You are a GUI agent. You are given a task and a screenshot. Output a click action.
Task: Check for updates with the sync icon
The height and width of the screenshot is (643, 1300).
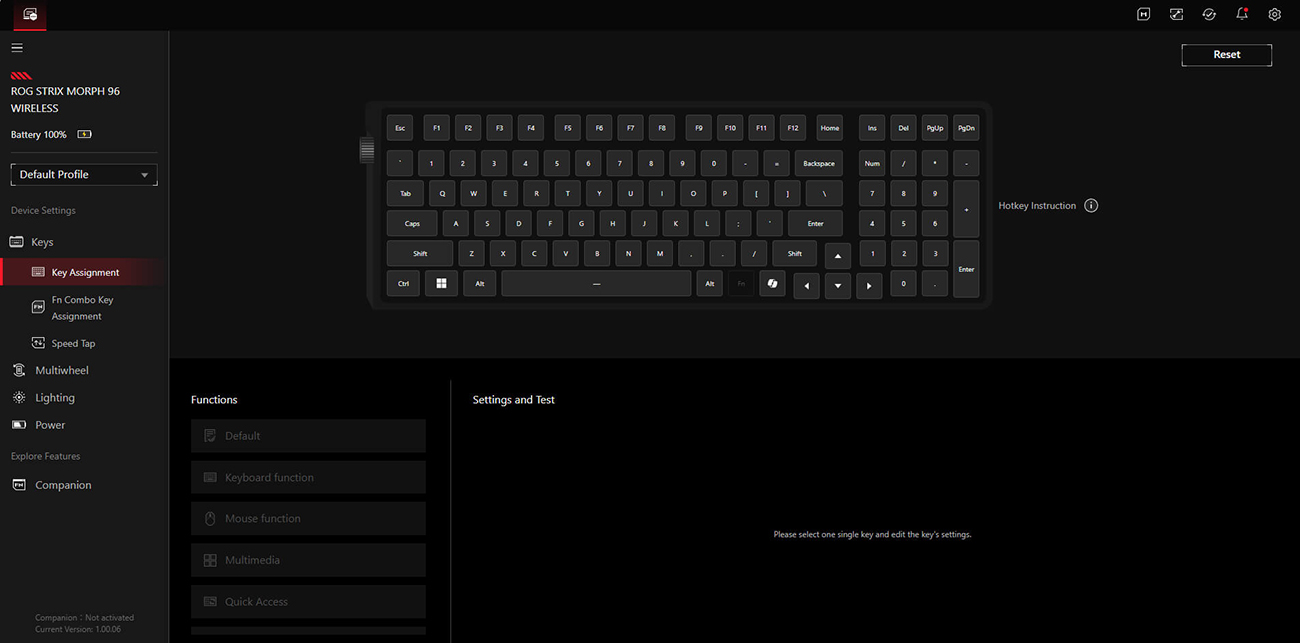1208,14
